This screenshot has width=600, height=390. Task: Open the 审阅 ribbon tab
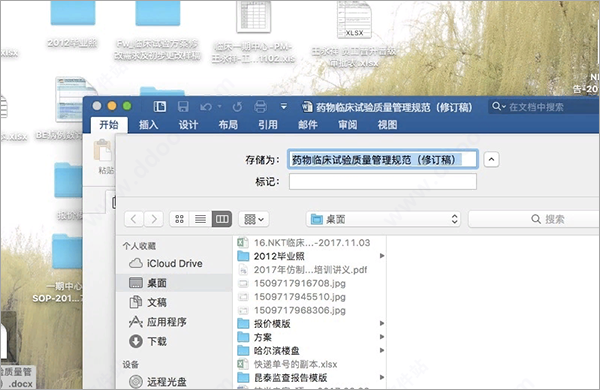point(347,125)
